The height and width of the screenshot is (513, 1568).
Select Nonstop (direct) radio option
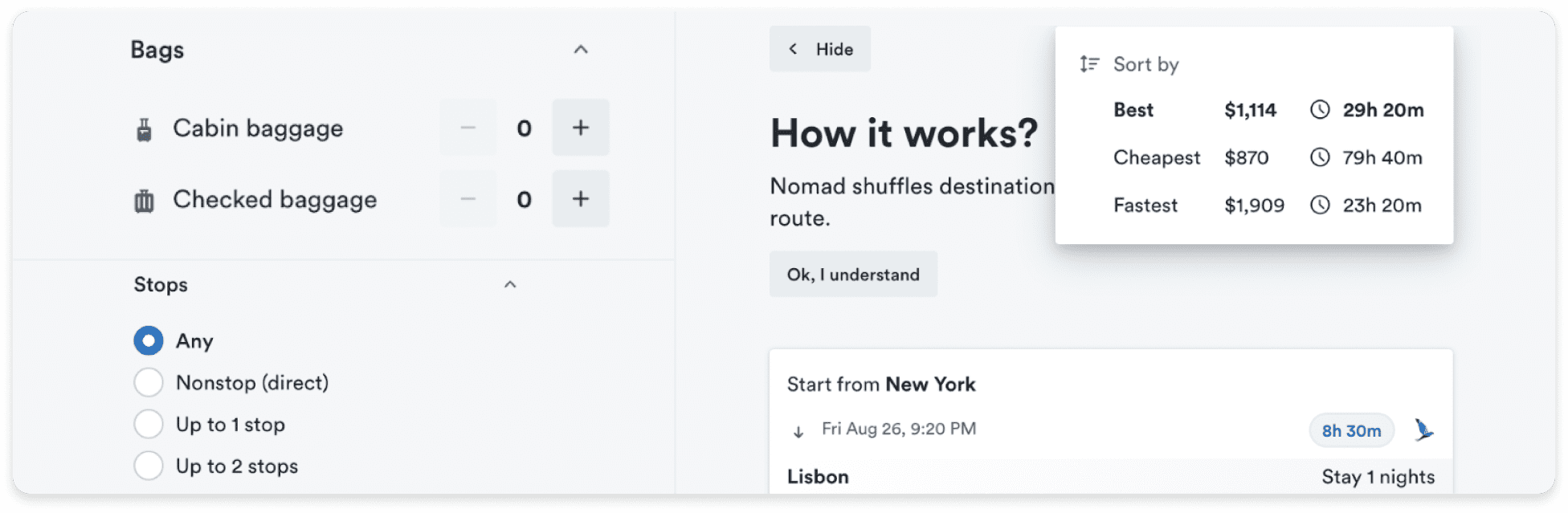tap(149, 382)
